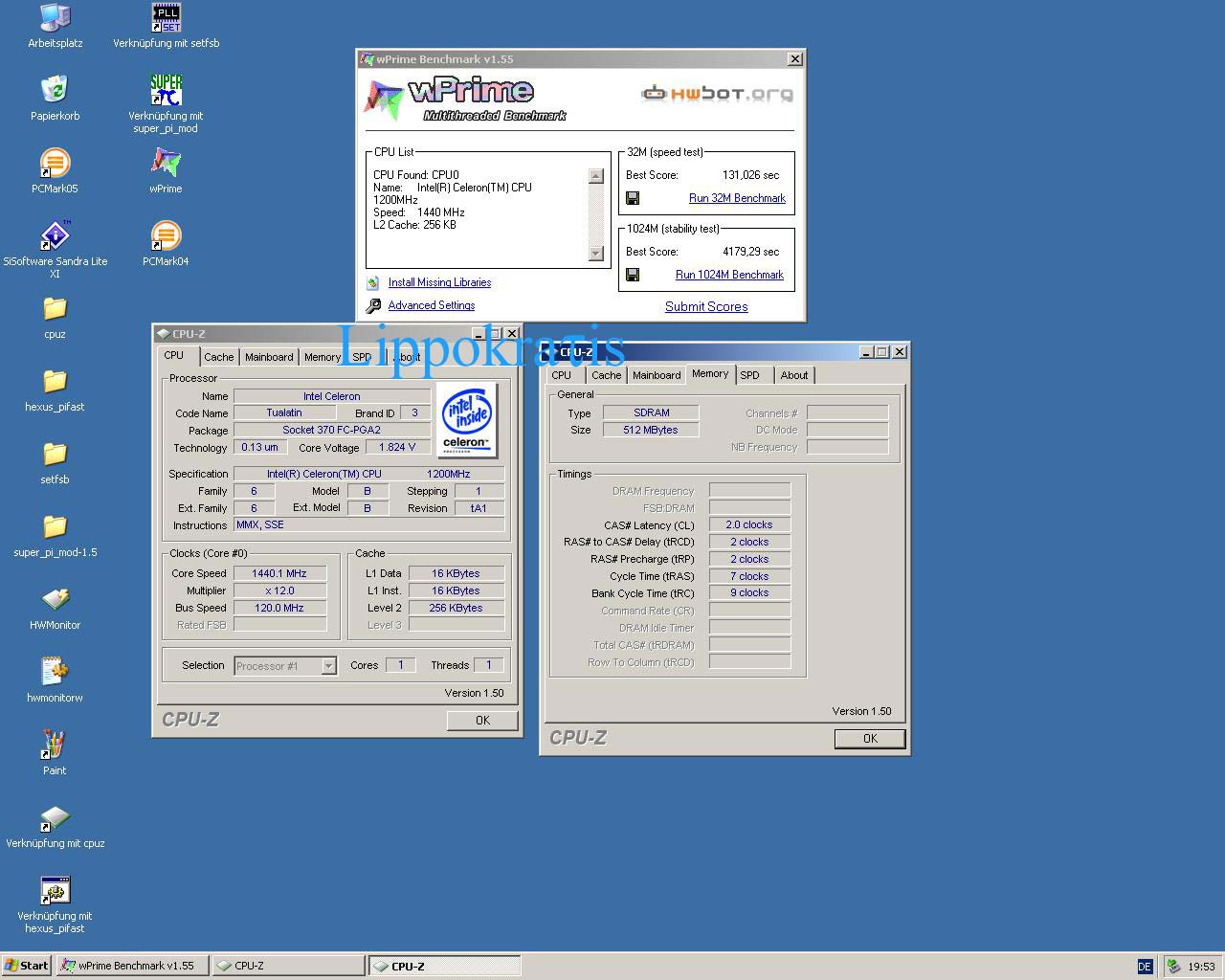This screenshot has width=1225, height=980.
Task: Click save icon beside Run 1024M Benchmark
Action: pyautogui.click(x=633, y=275)
